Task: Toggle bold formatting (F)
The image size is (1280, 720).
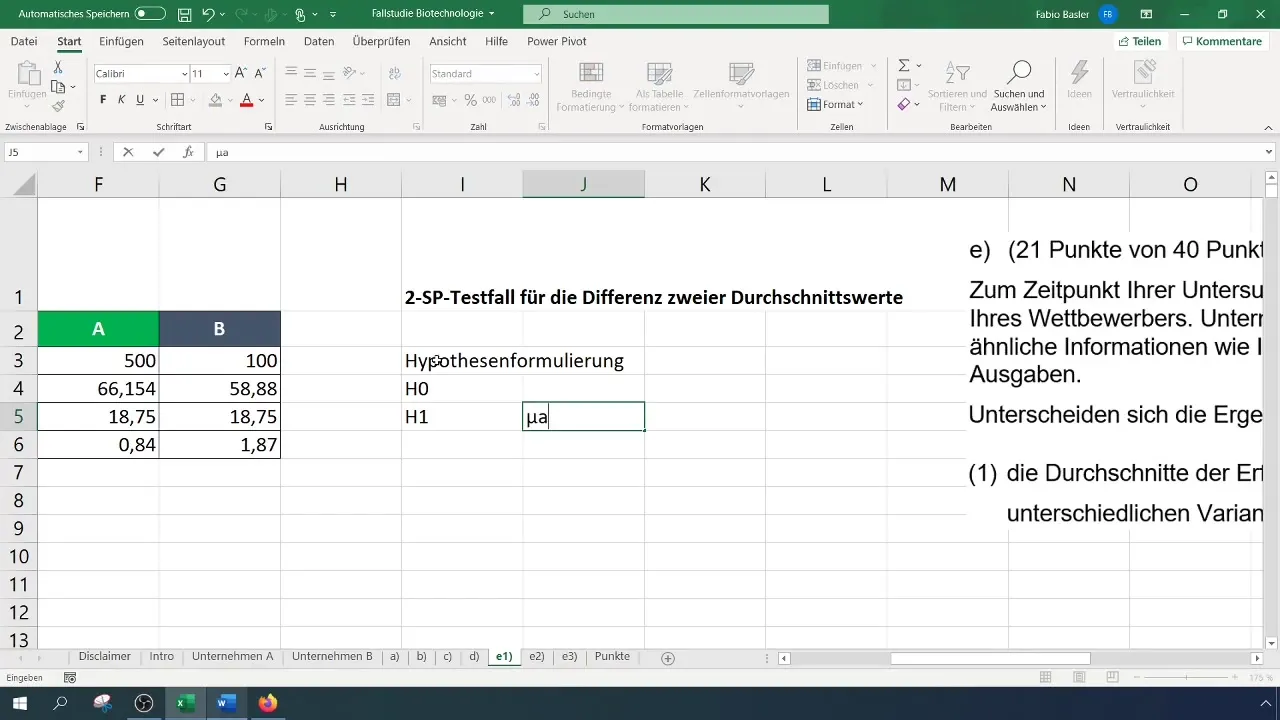Action: click(103, 100)
